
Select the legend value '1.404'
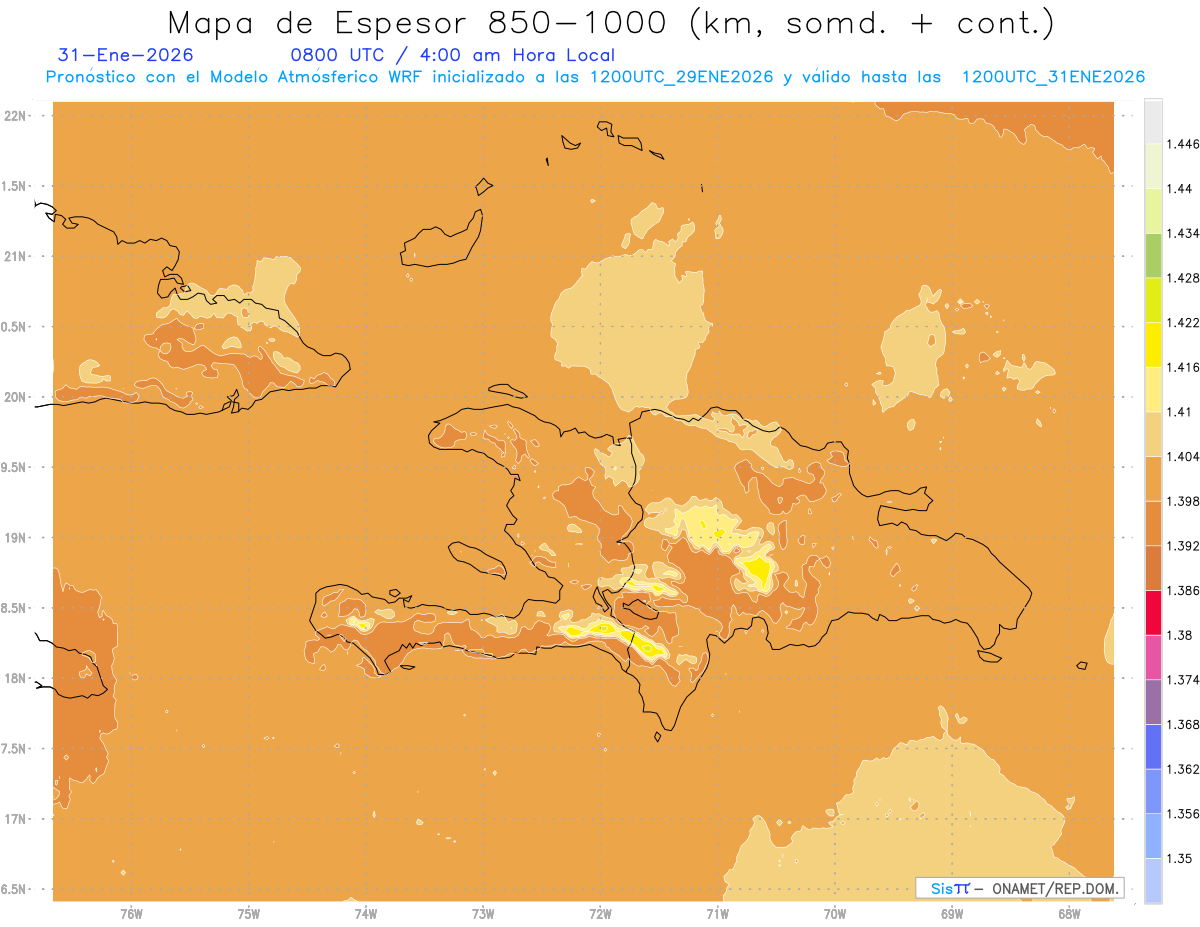pyautogui.click(x=1184, y=456)
